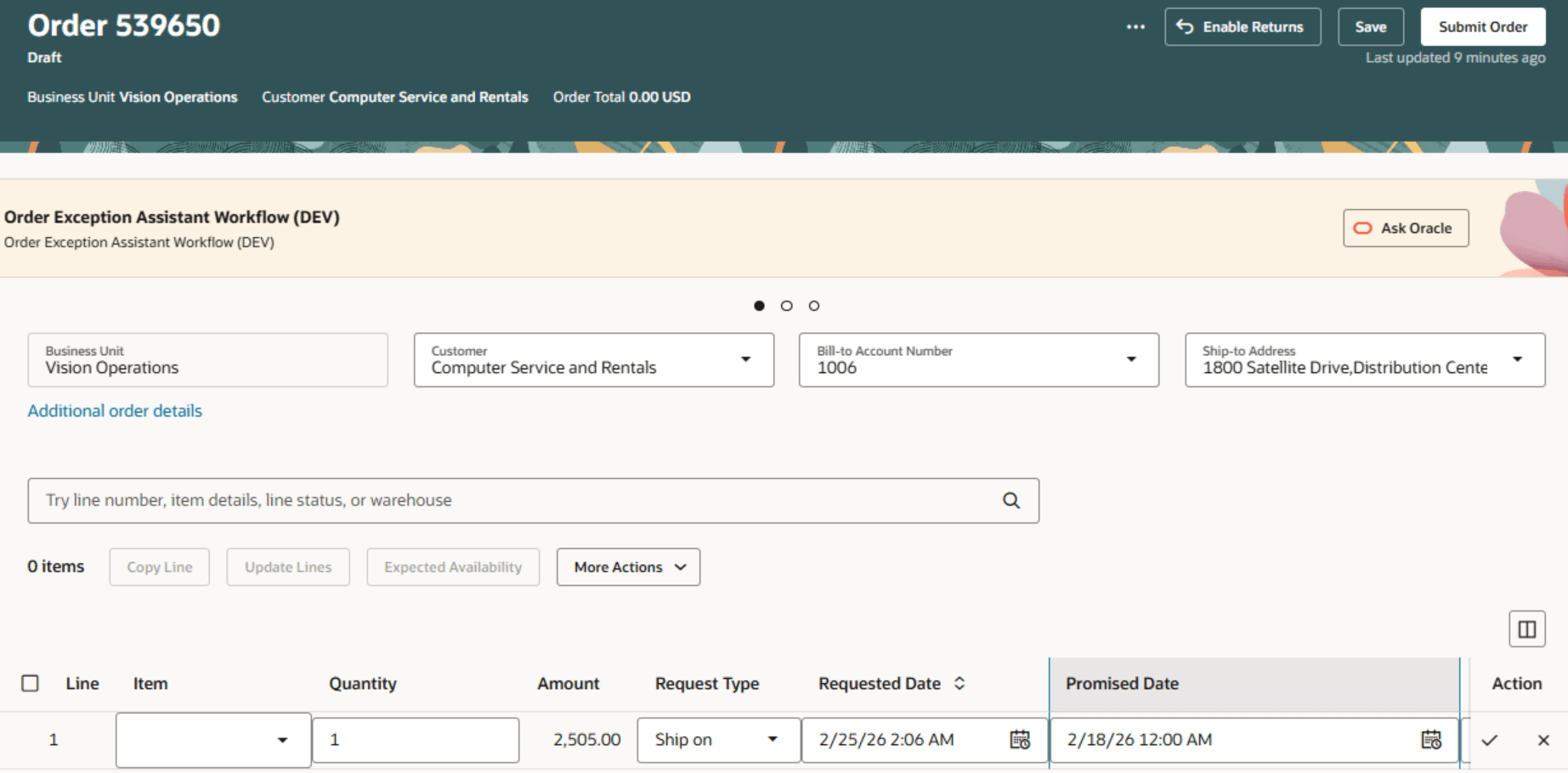Edit the Promised Date value 2/18/26 12:00 AM
The width and height of the screenshot is (1568, 773).
click(1140, 740)
